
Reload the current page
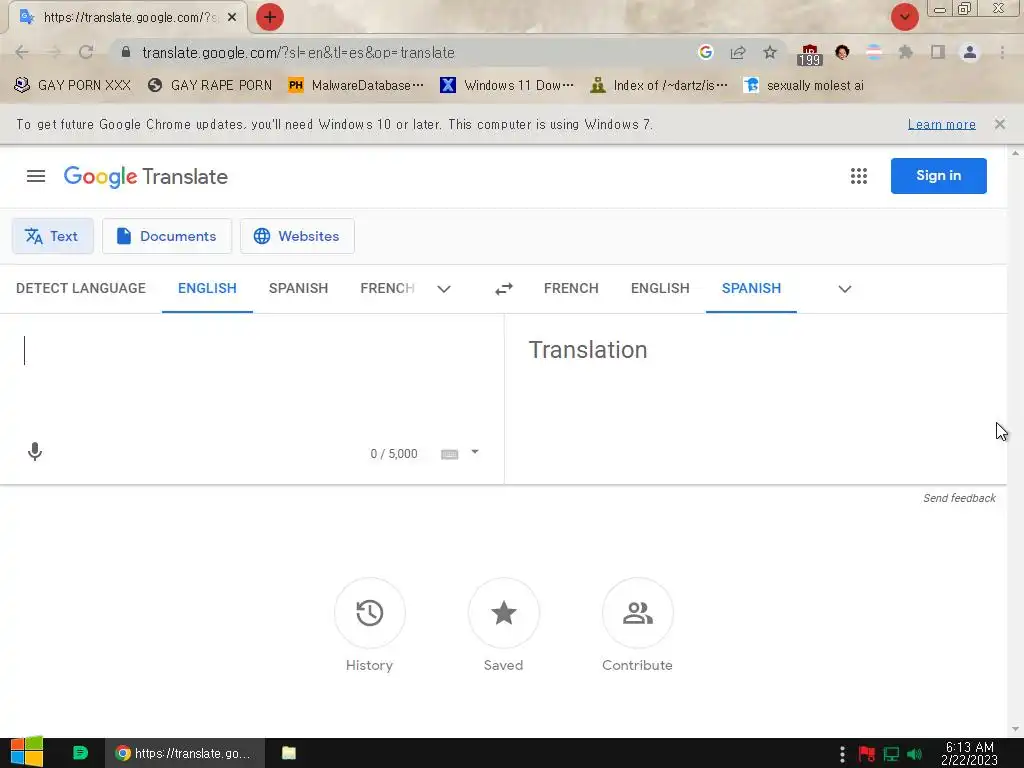[86, 52]
